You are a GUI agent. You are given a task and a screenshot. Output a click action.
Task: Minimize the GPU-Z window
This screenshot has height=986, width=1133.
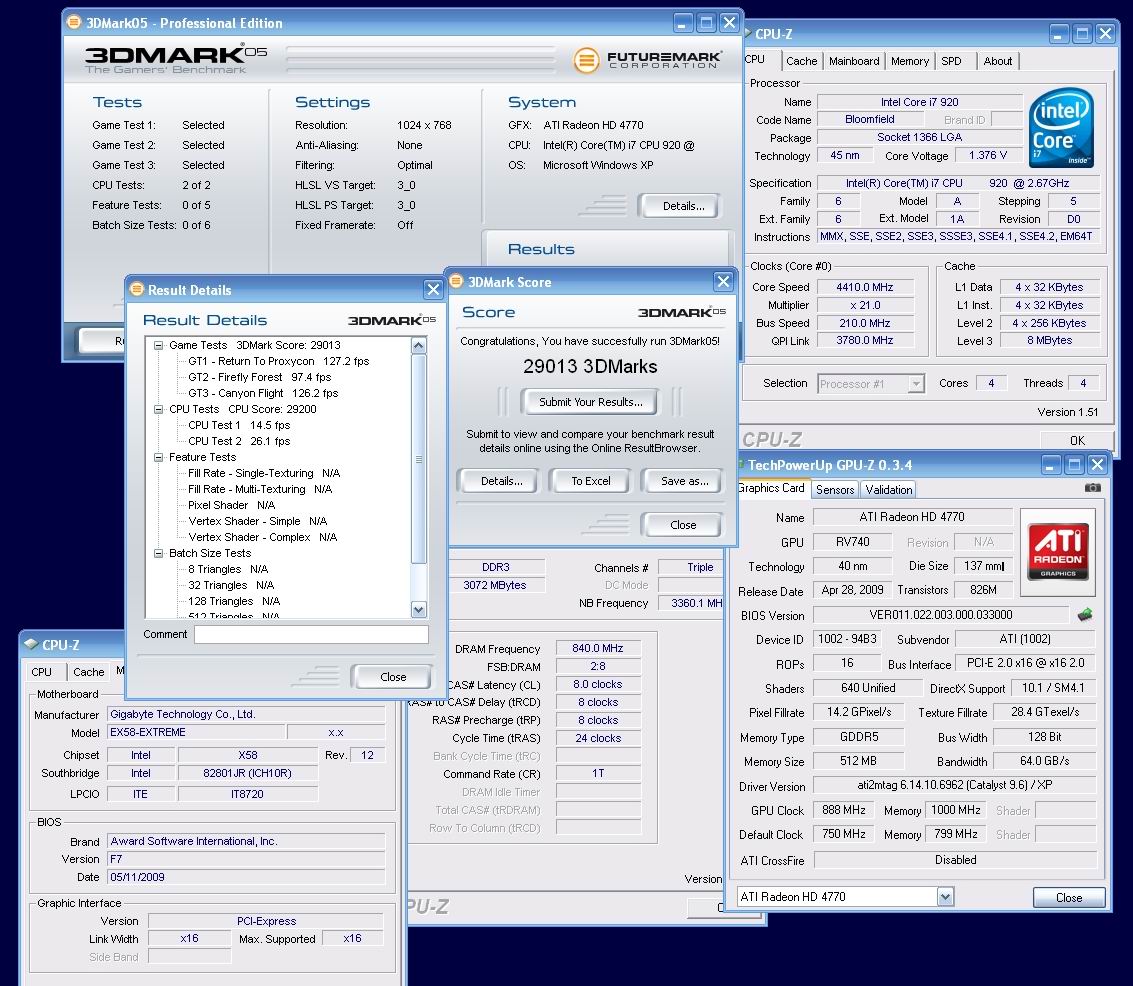pos(1051,464)
